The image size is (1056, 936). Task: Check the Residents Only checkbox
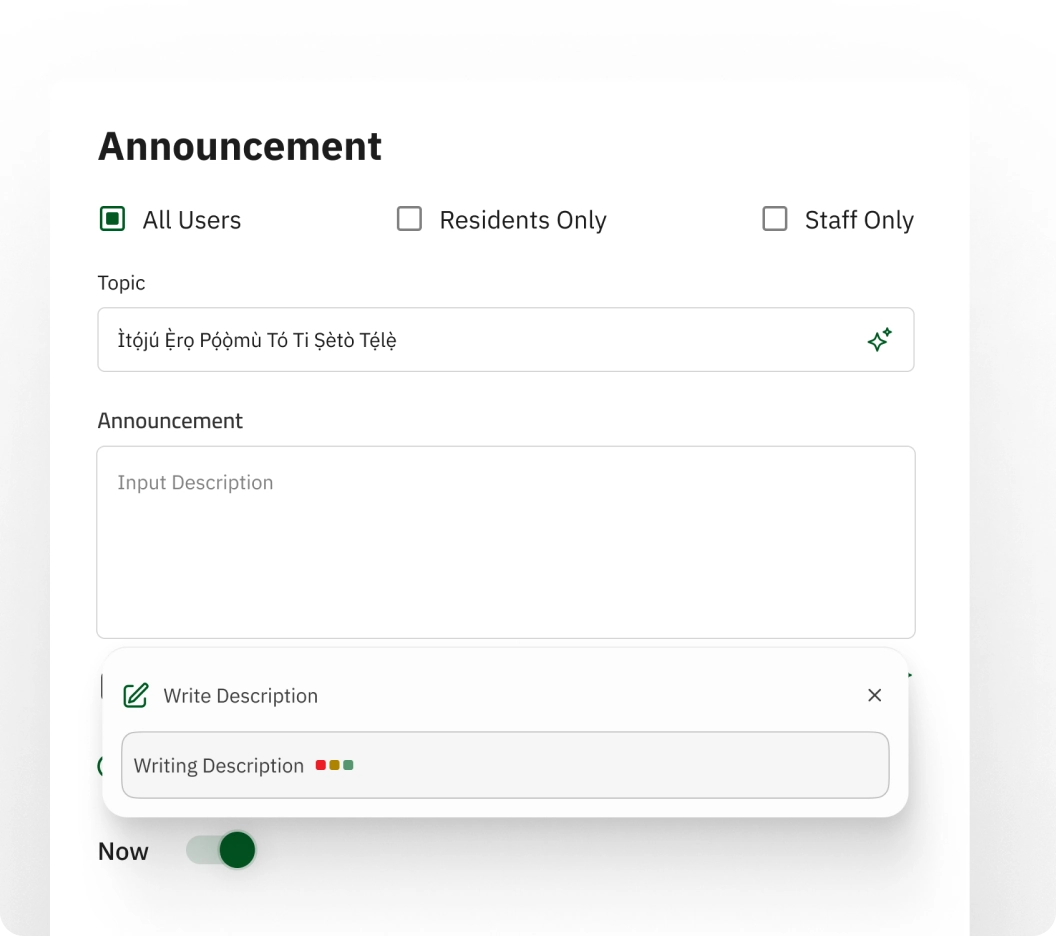(409, 219)
